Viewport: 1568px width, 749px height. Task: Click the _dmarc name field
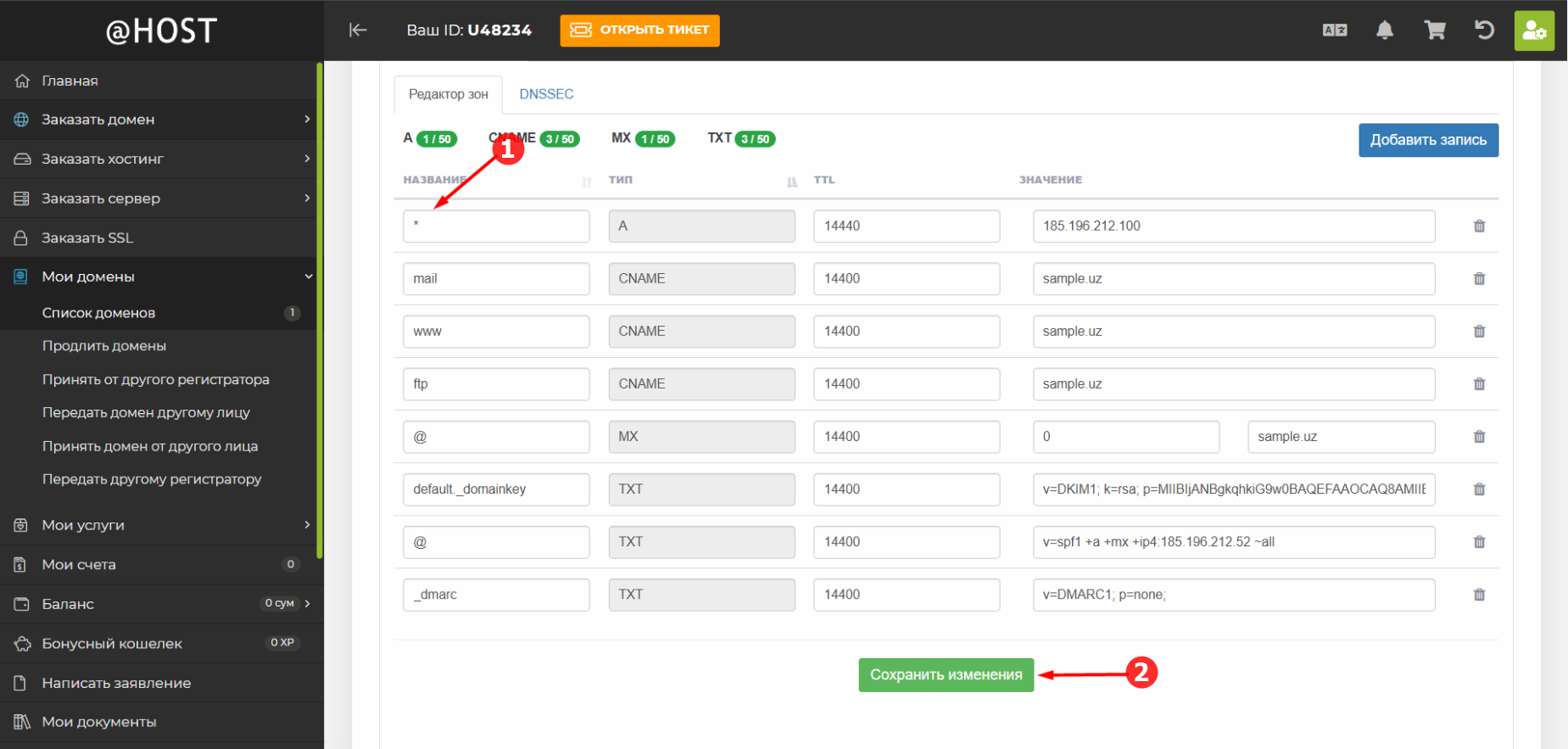(496, 595)
